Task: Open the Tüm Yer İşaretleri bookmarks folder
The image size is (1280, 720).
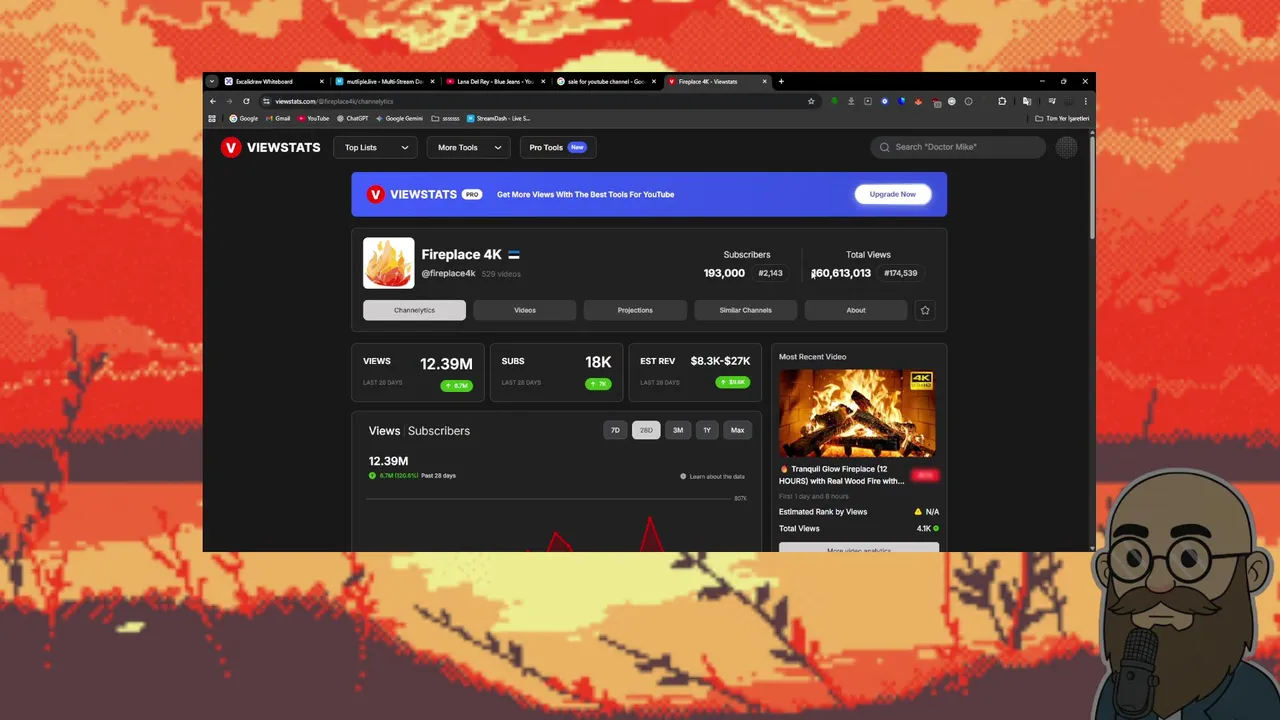Action: (1062, 118)
